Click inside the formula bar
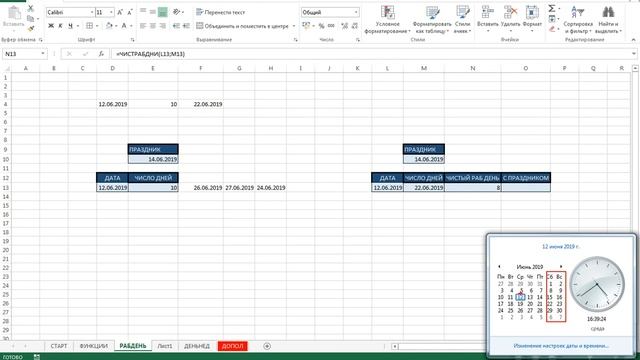 point(371,54)
